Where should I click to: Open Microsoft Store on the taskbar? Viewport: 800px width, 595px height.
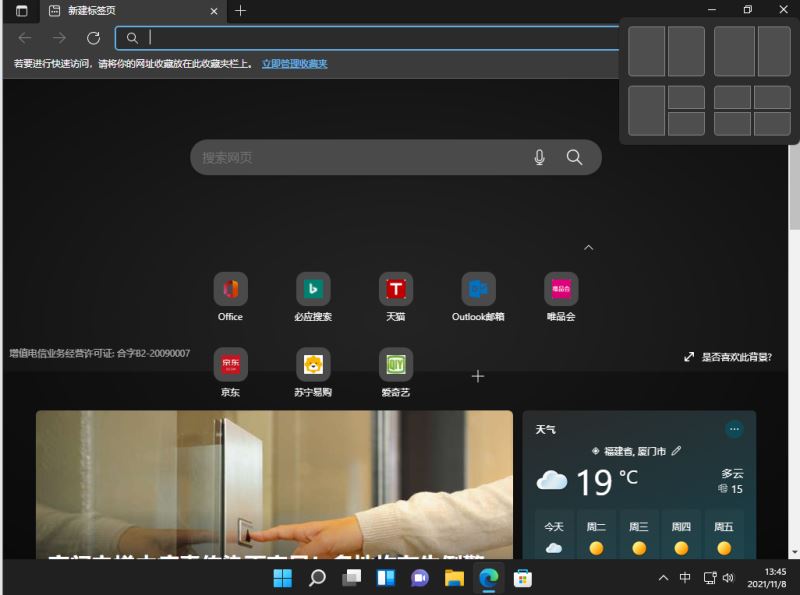pos(523,578)
